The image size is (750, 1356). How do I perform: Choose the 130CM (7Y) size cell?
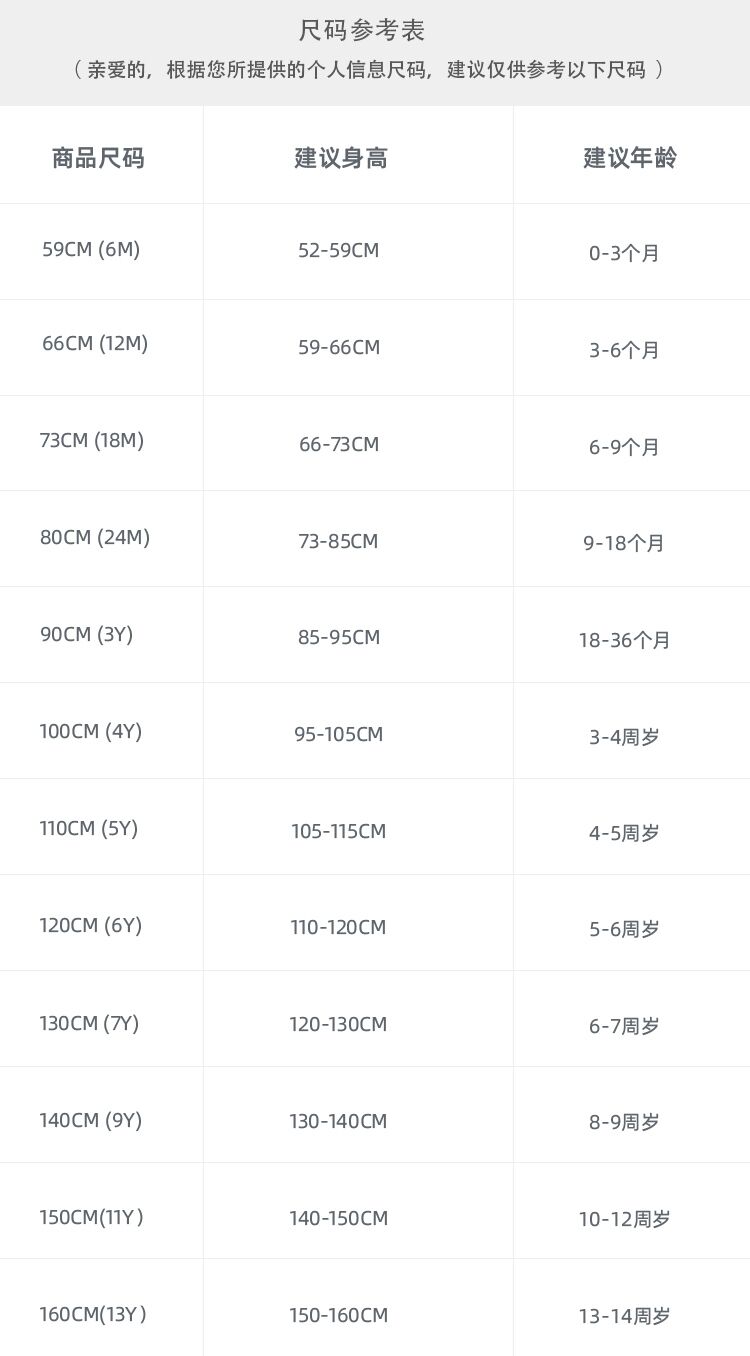tap(89, 1024)
